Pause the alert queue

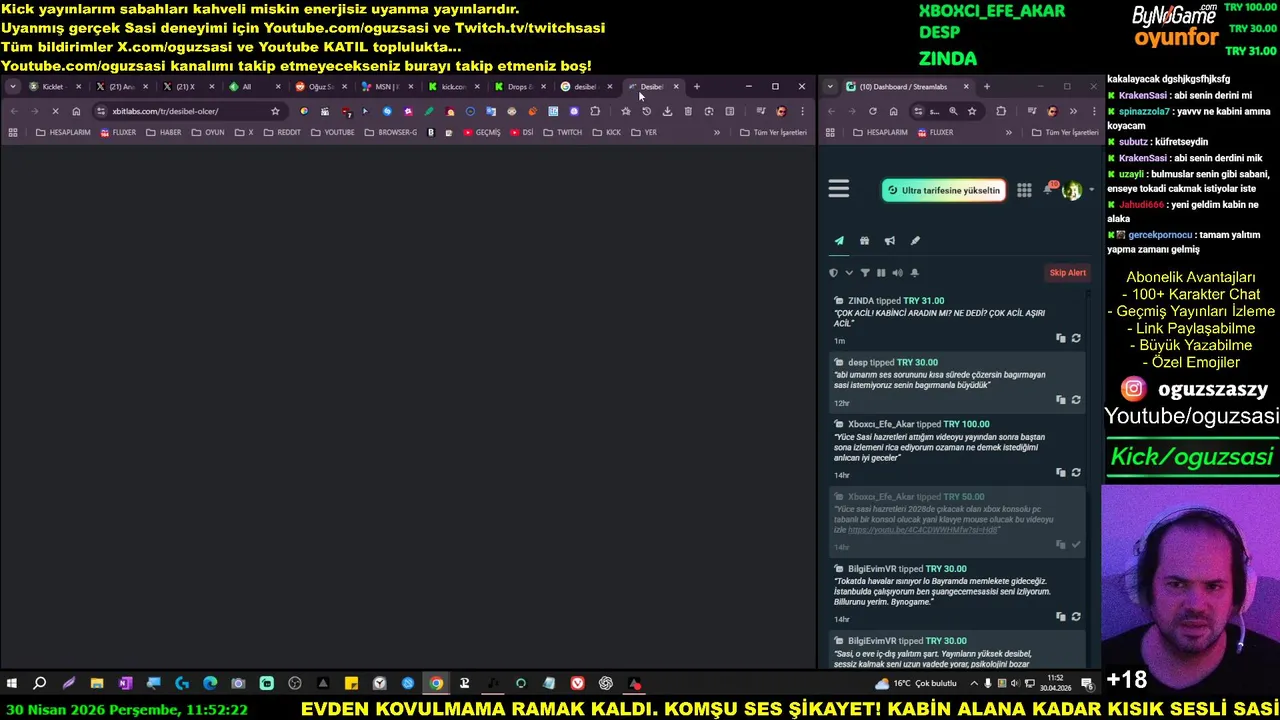pyautogui.click(x=881, y=272)
